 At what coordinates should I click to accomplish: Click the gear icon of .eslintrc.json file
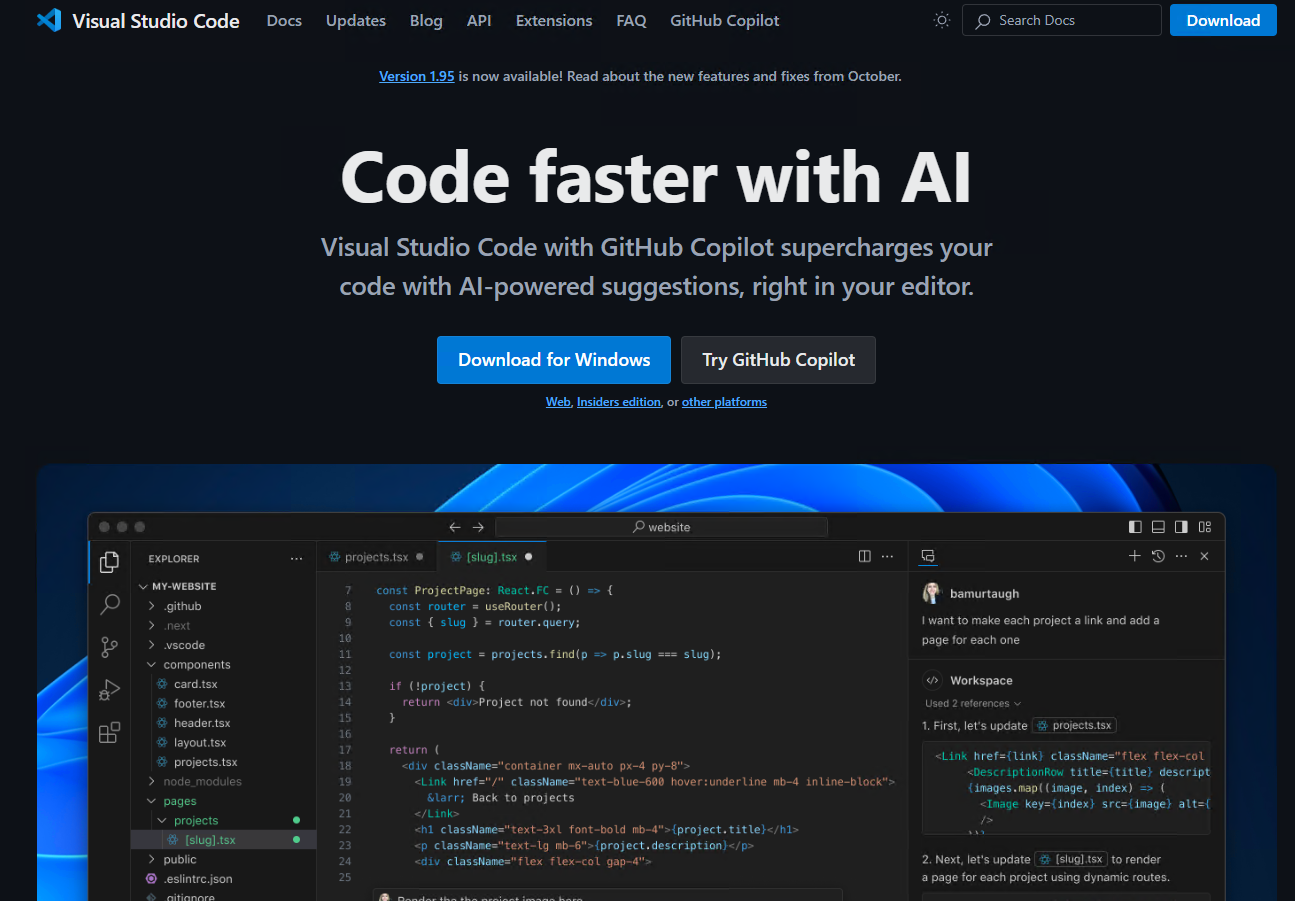tap(152, 879)
